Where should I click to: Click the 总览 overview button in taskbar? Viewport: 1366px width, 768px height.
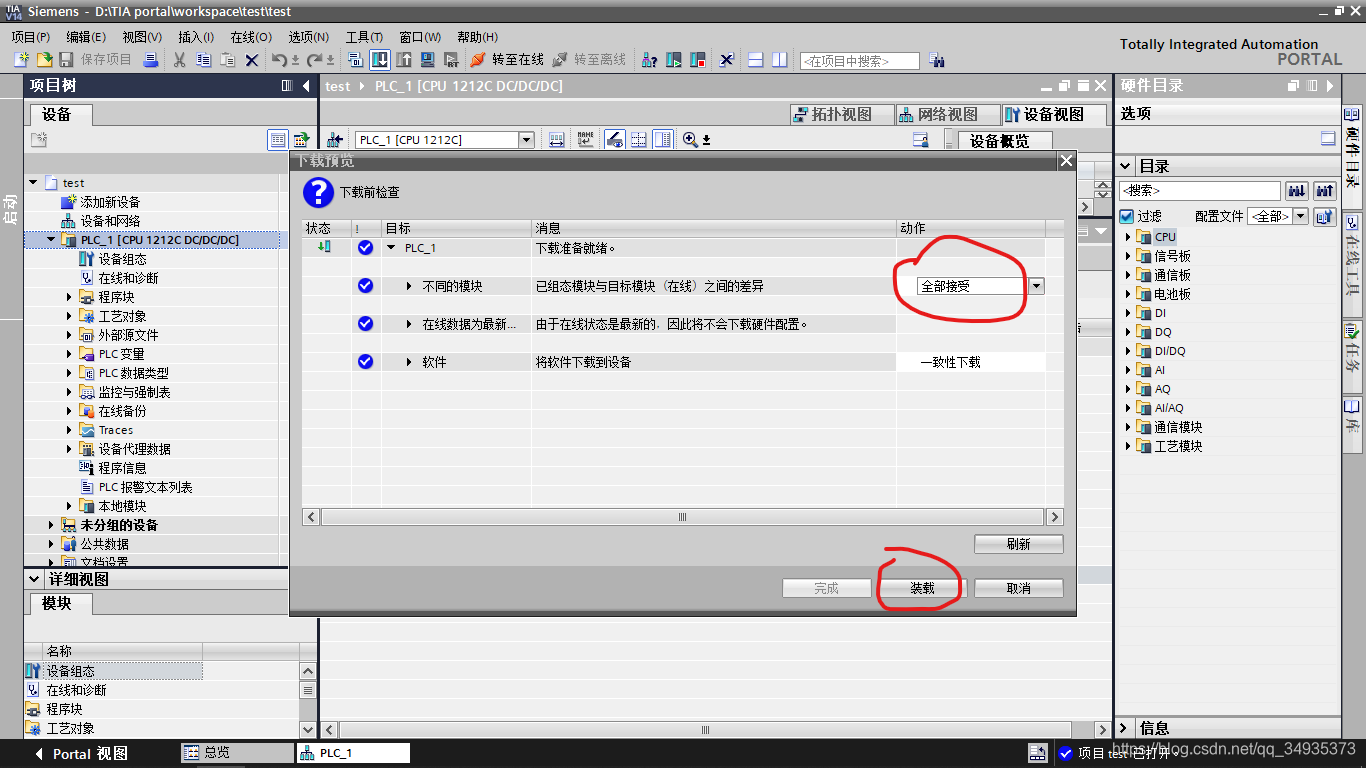(x=237, y=753)
